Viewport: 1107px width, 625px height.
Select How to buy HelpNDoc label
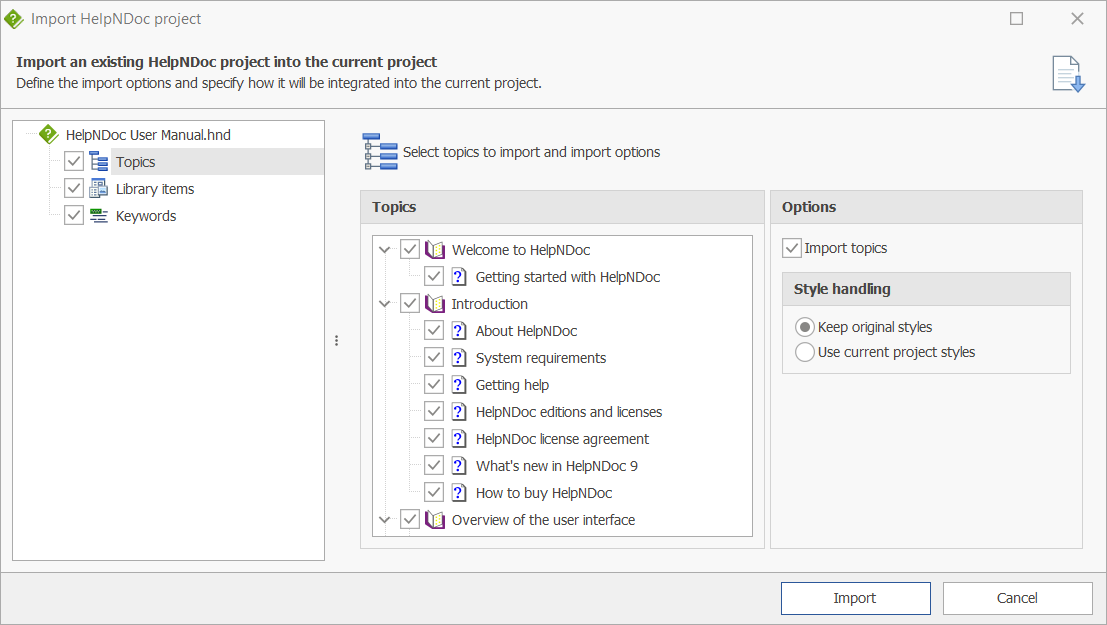pyautogui.click(x=544, y=493)
